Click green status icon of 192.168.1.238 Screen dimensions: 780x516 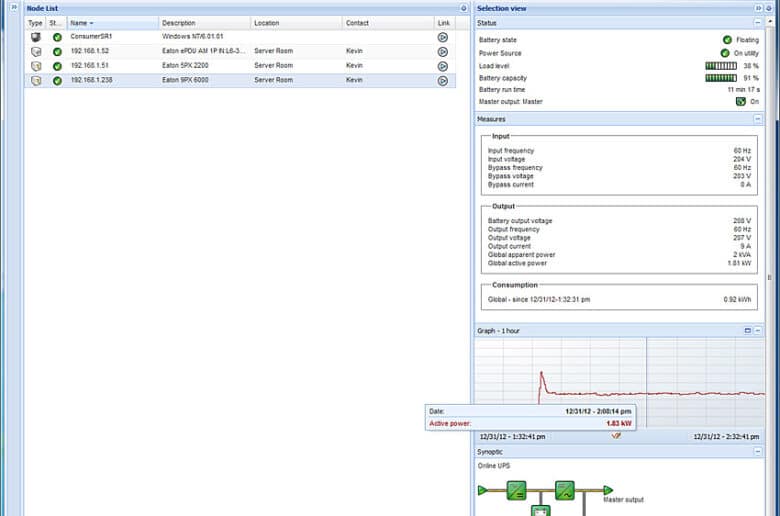(x=57, y=81)
